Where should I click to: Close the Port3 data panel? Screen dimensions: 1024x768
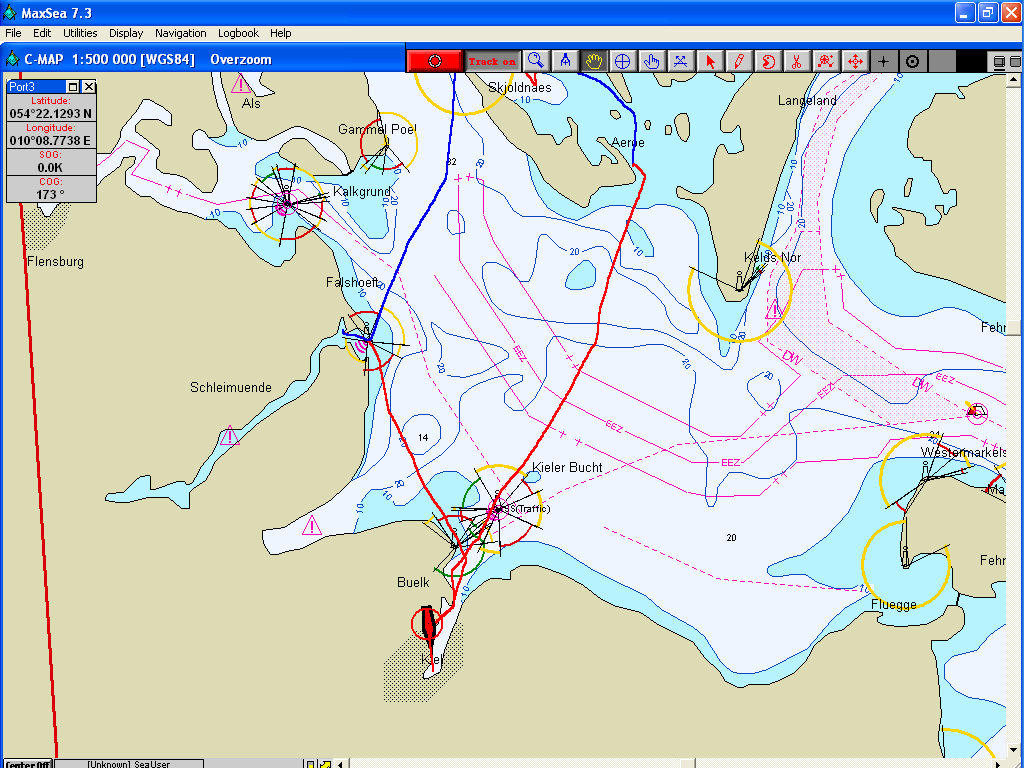89,87
